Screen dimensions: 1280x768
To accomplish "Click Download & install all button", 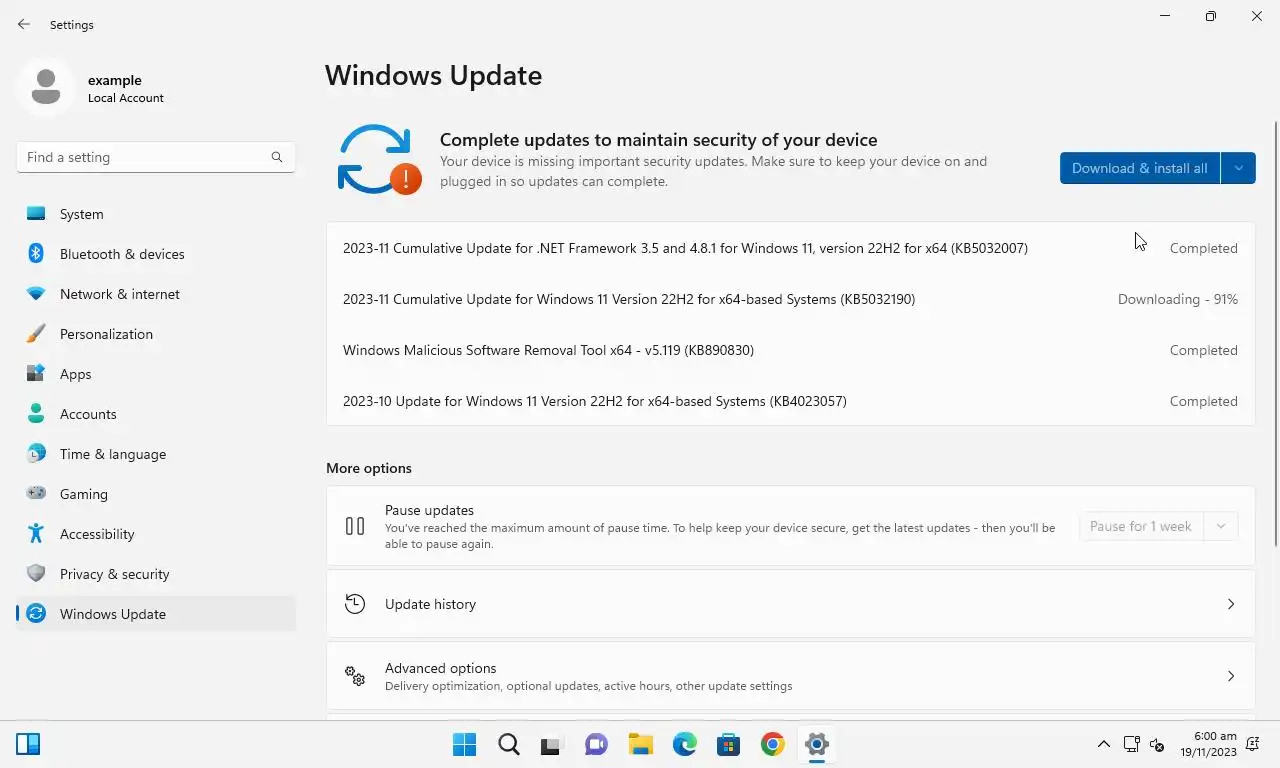I will [x=1140, y=168].
